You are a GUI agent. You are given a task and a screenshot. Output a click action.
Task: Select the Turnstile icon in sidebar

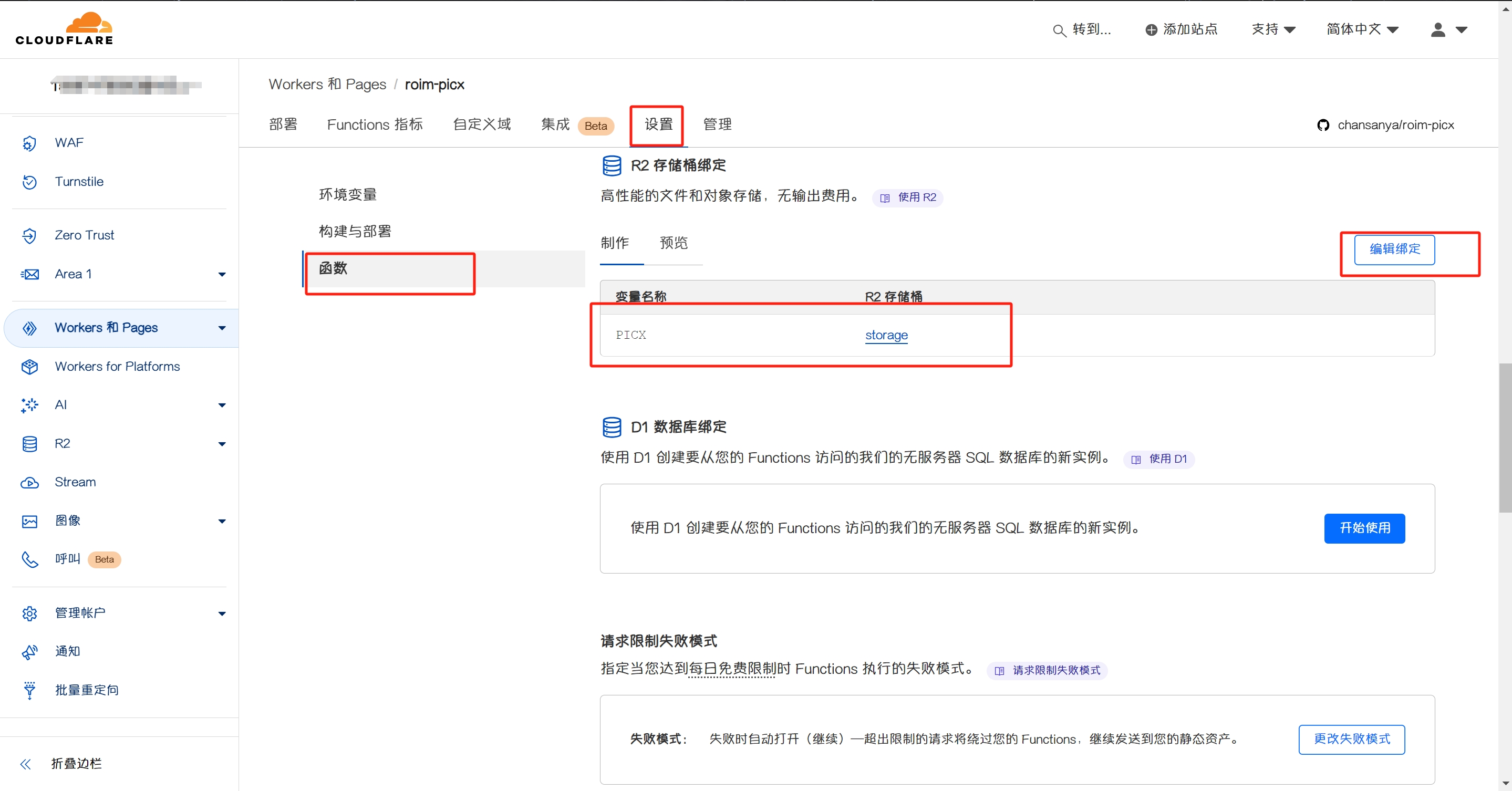coord(29,182)
